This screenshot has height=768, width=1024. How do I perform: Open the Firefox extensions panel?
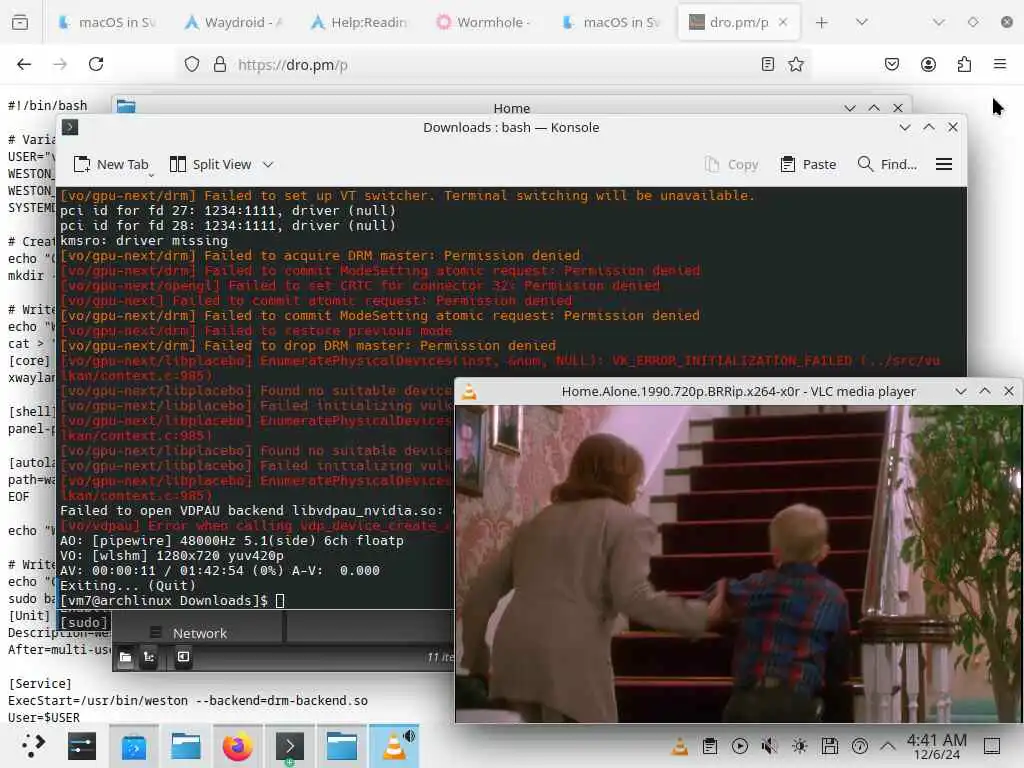tap(964, 64)
